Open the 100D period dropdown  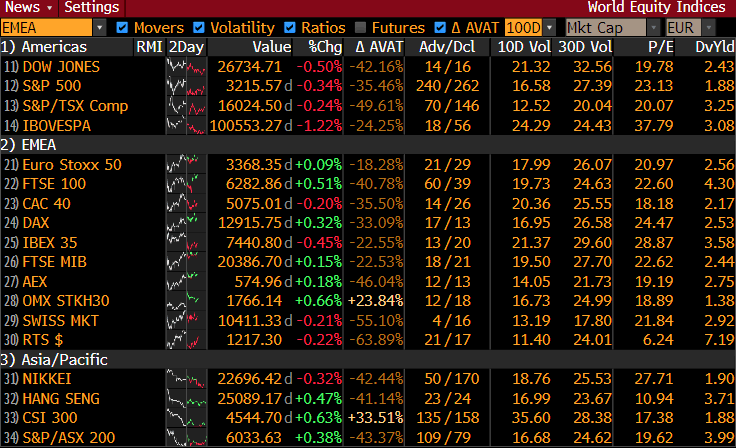[549, 28]
